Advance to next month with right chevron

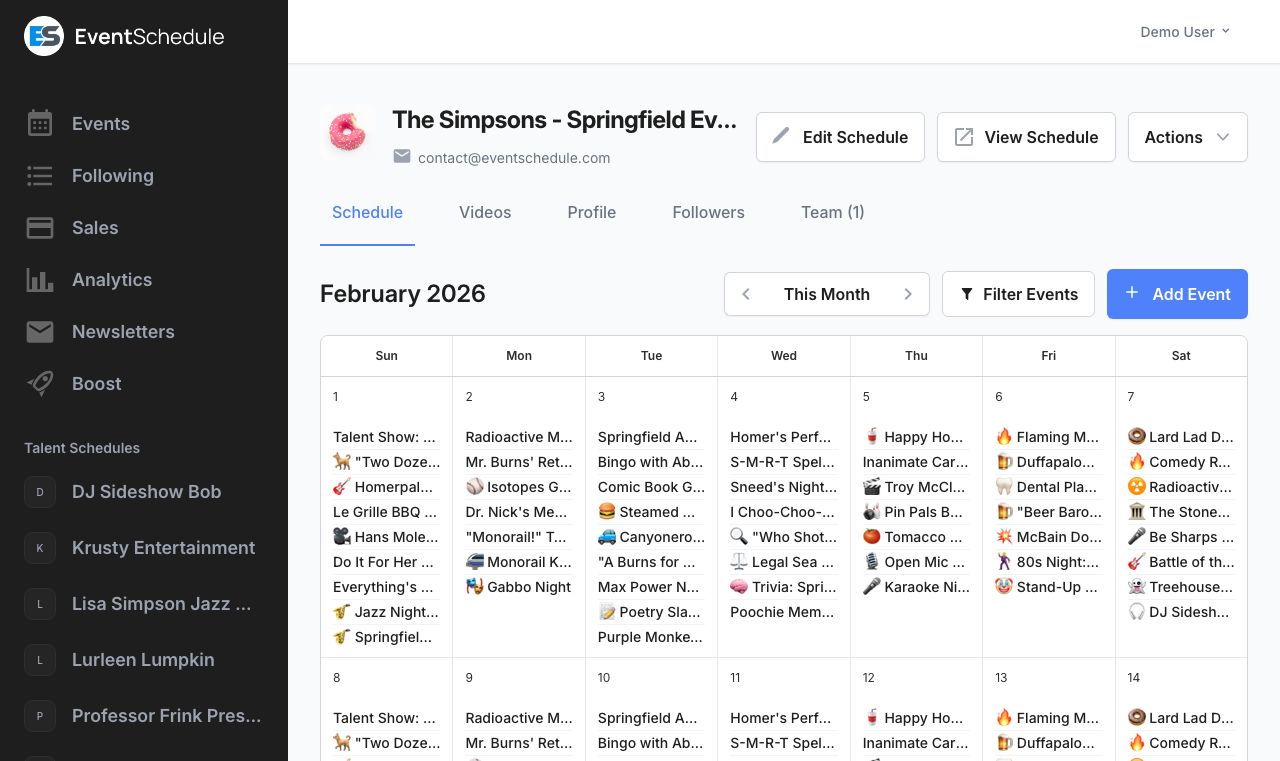click(908, 294)
